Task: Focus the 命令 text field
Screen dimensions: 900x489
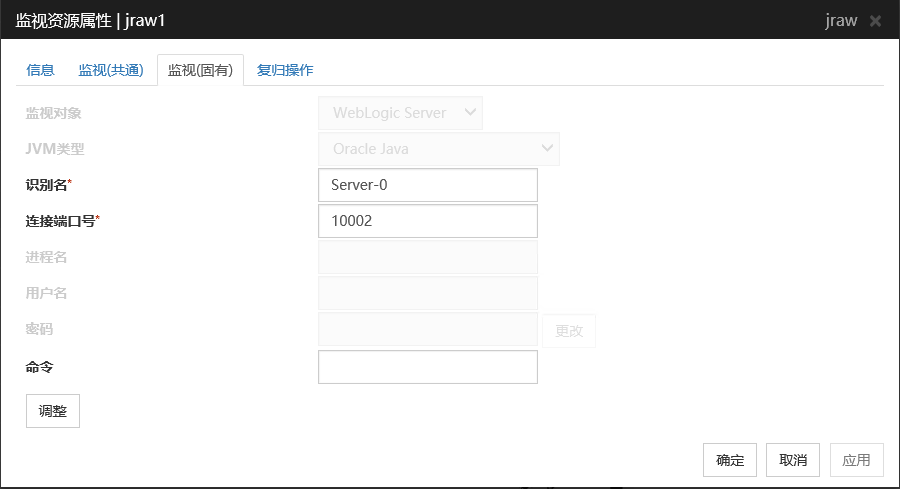Action: pyautogui.click(x=427, y=367)
